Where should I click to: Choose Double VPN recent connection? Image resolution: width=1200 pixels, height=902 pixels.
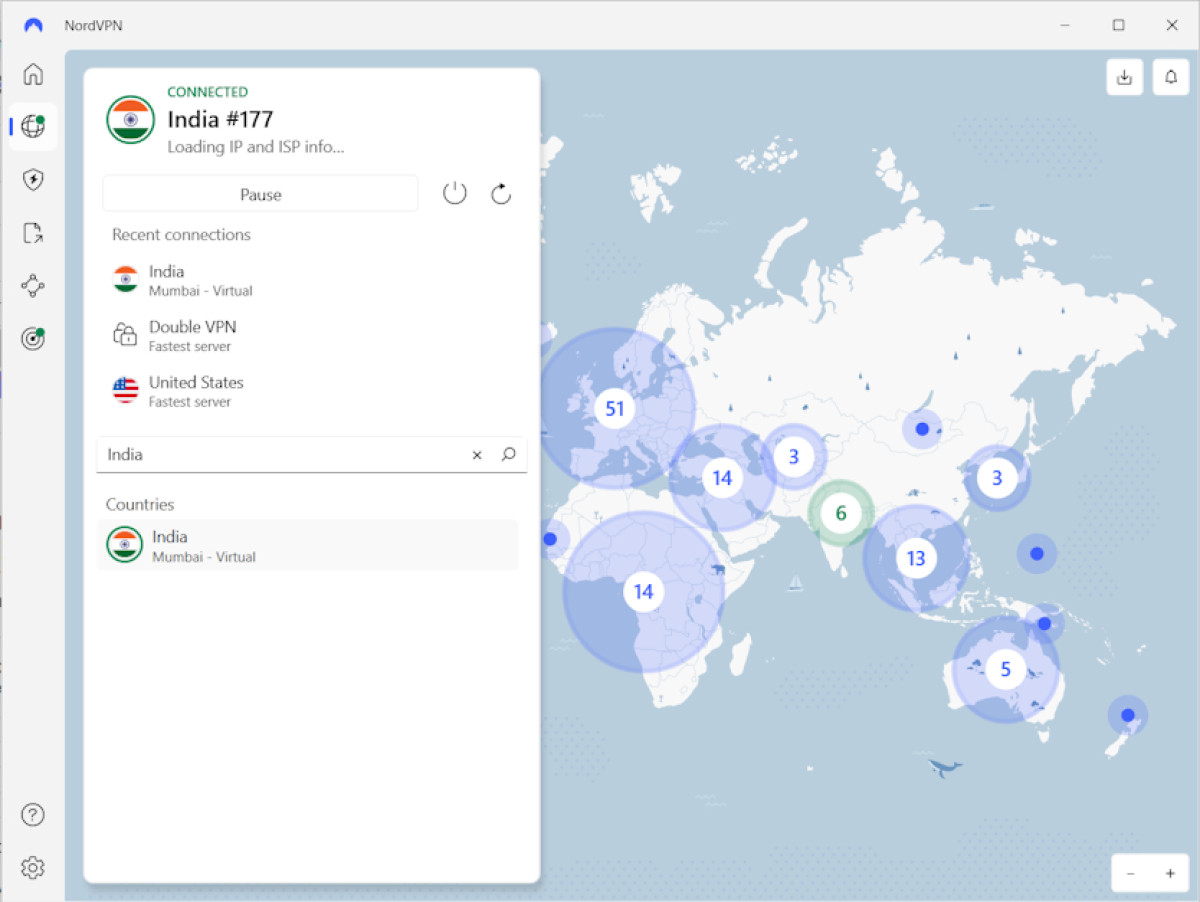point(192,335)
